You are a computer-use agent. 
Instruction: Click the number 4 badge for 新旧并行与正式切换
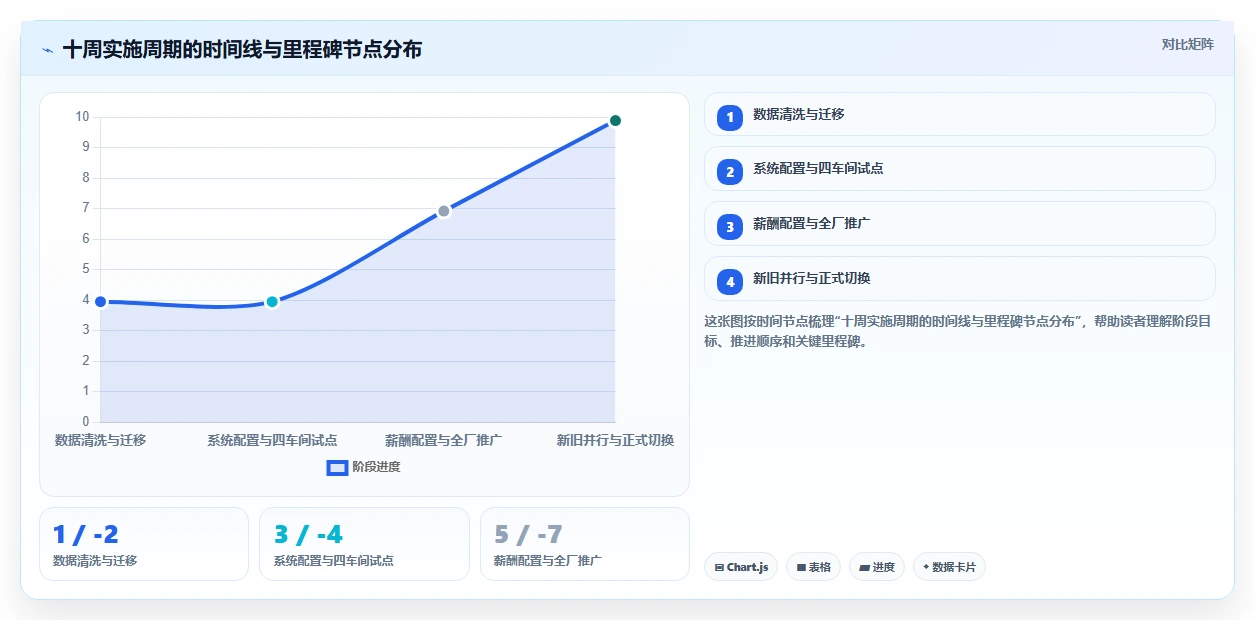(730, 281)
